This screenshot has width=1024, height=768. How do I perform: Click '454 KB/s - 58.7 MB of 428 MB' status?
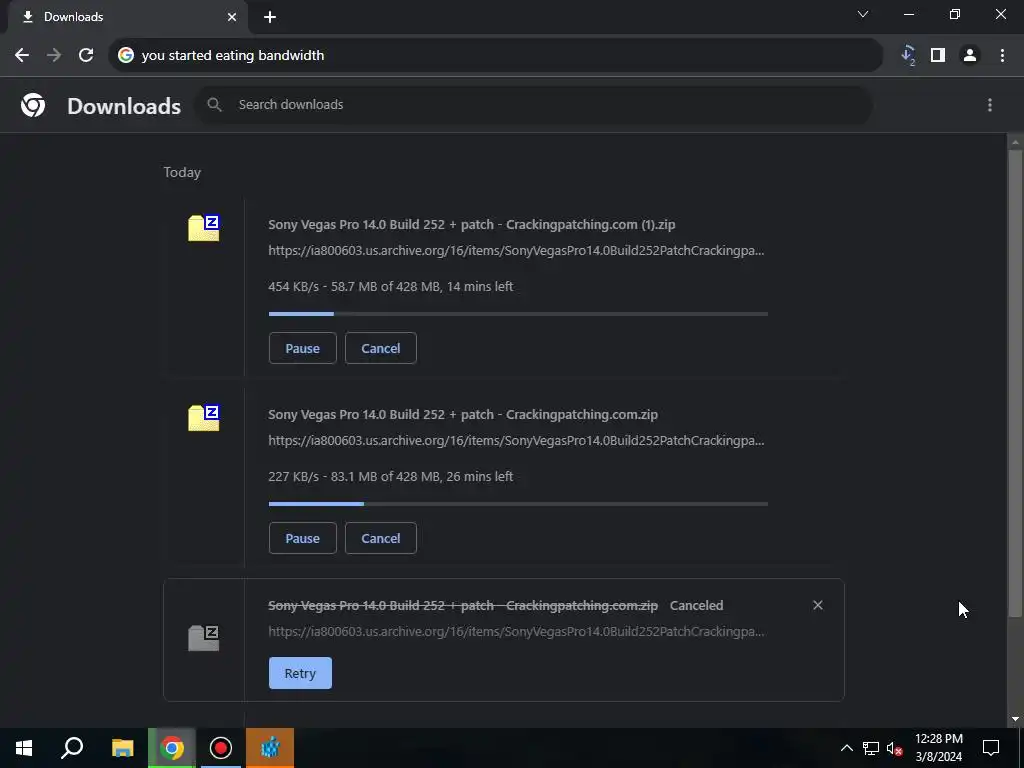coord(391,287)
